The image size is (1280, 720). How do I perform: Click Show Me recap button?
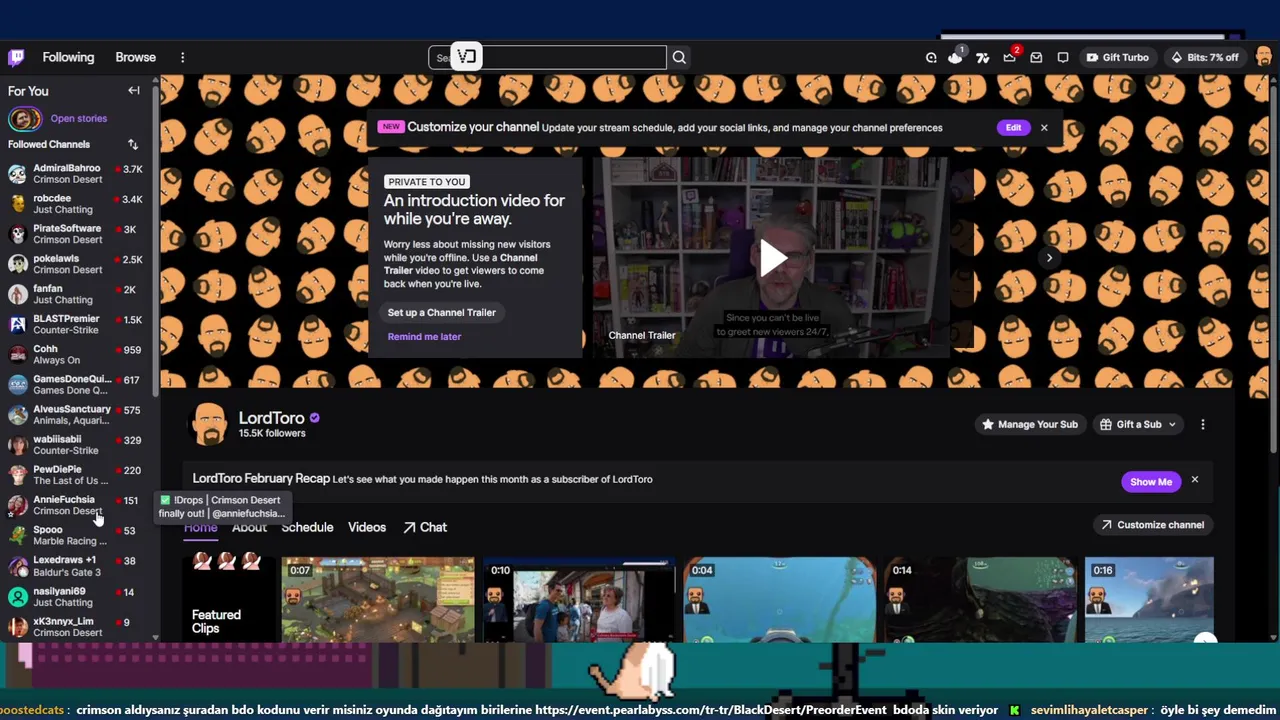click(x=1150, y=481)
